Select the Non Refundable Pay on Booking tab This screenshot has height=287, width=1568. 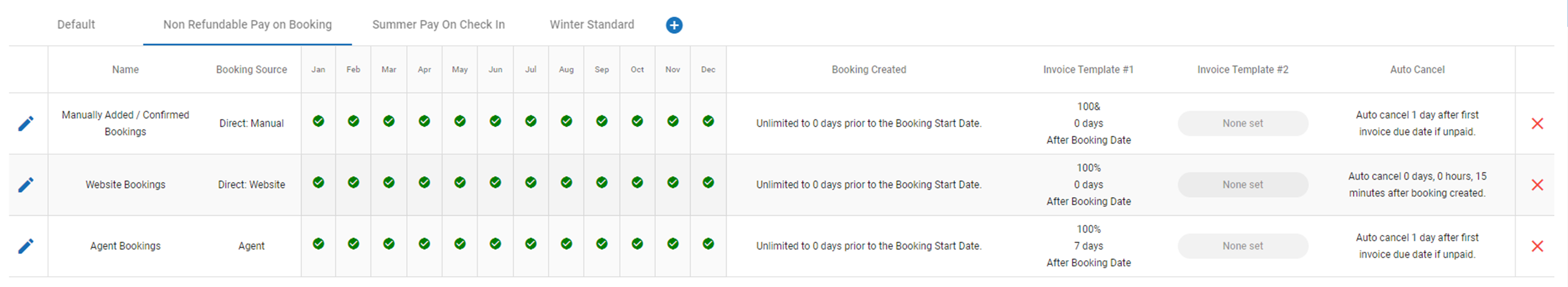247,24
